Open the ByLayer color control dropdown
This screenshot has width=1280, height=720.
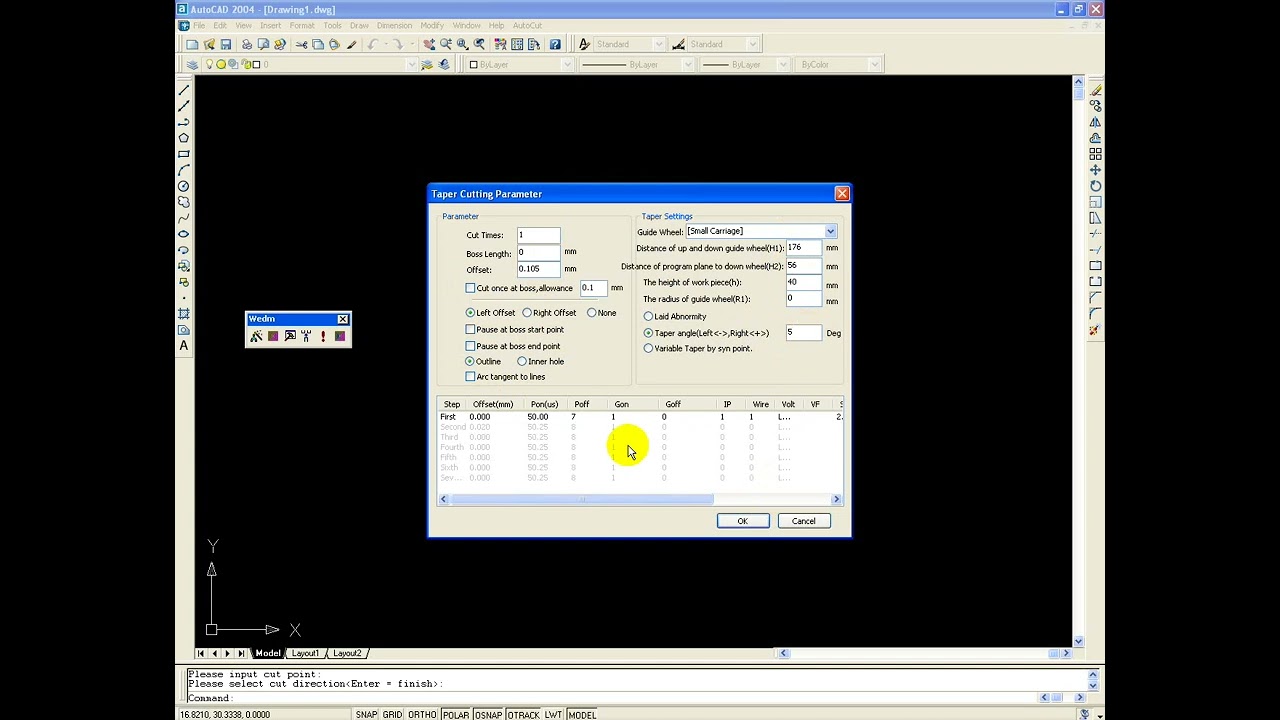coord(567,65)
